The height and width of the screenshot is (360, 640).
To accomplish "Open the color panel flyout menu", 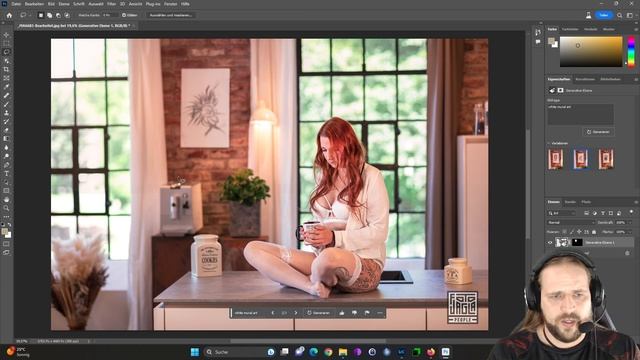I will [x=636, y=29].
